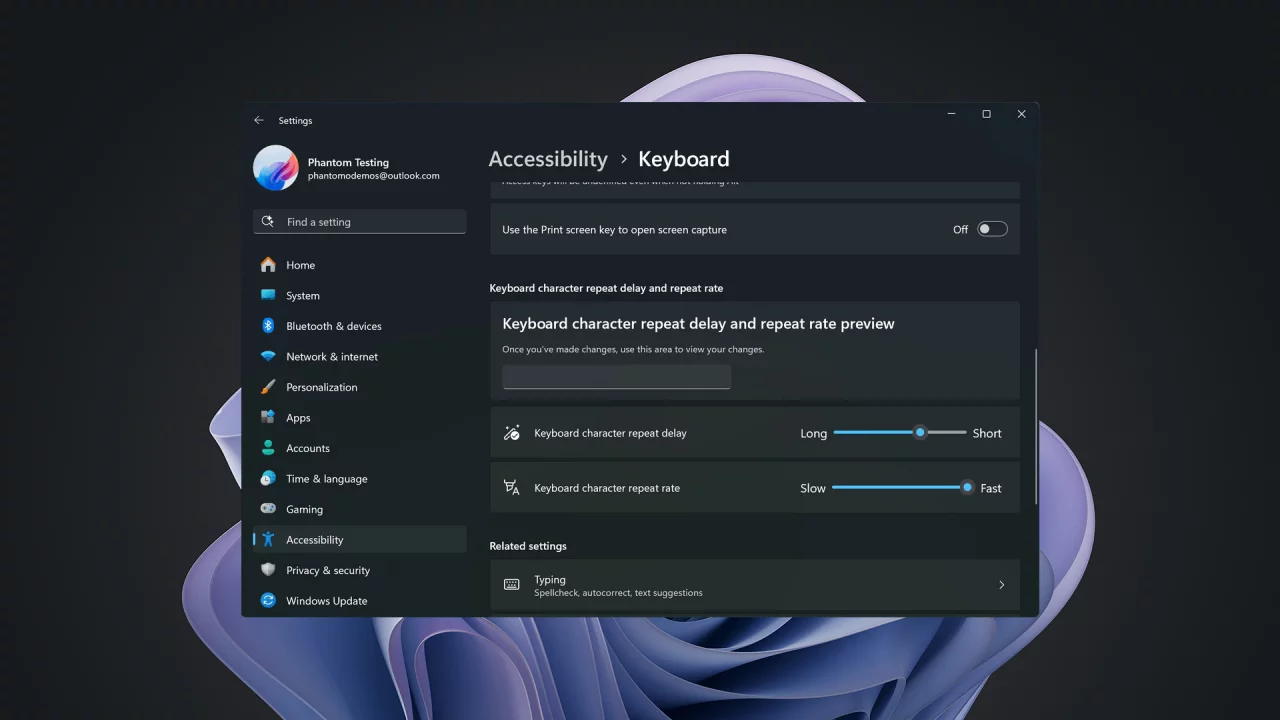Open the Typing related settings row
Viewport: 1280px width, 720px height.
[755, 585]
